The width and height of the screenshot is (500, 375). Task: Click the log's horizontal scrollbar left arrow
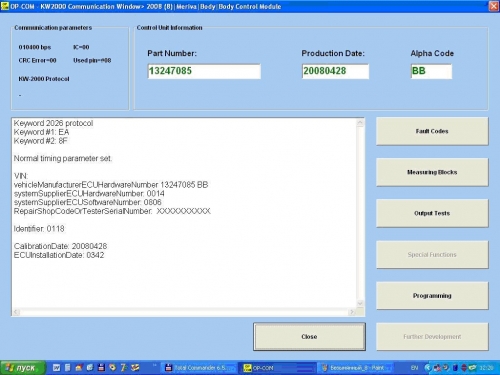(16, 312)
